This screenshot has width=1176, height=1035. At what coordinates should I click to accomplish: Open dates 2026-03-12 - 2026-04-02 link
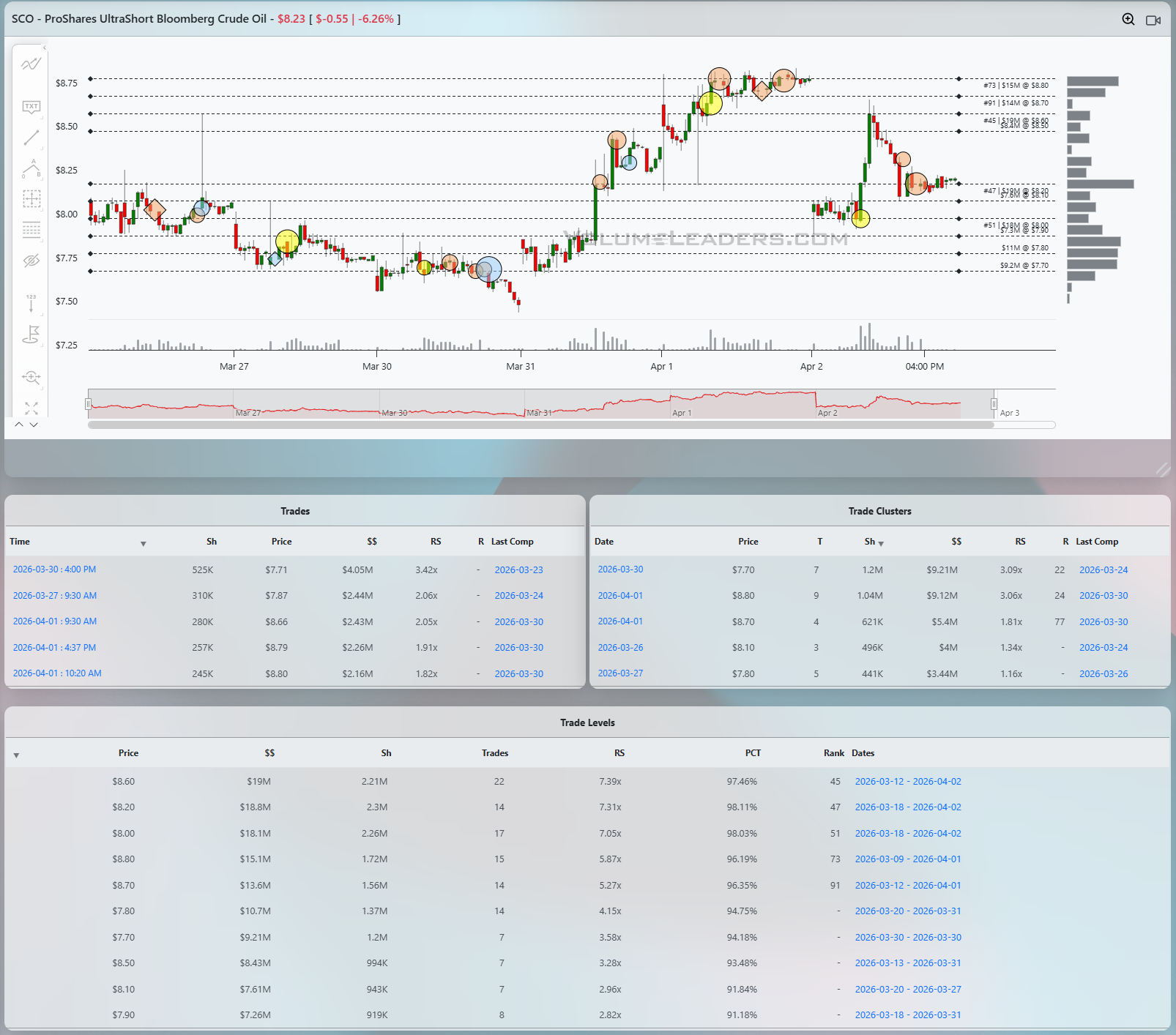click(x=908, y=782)
